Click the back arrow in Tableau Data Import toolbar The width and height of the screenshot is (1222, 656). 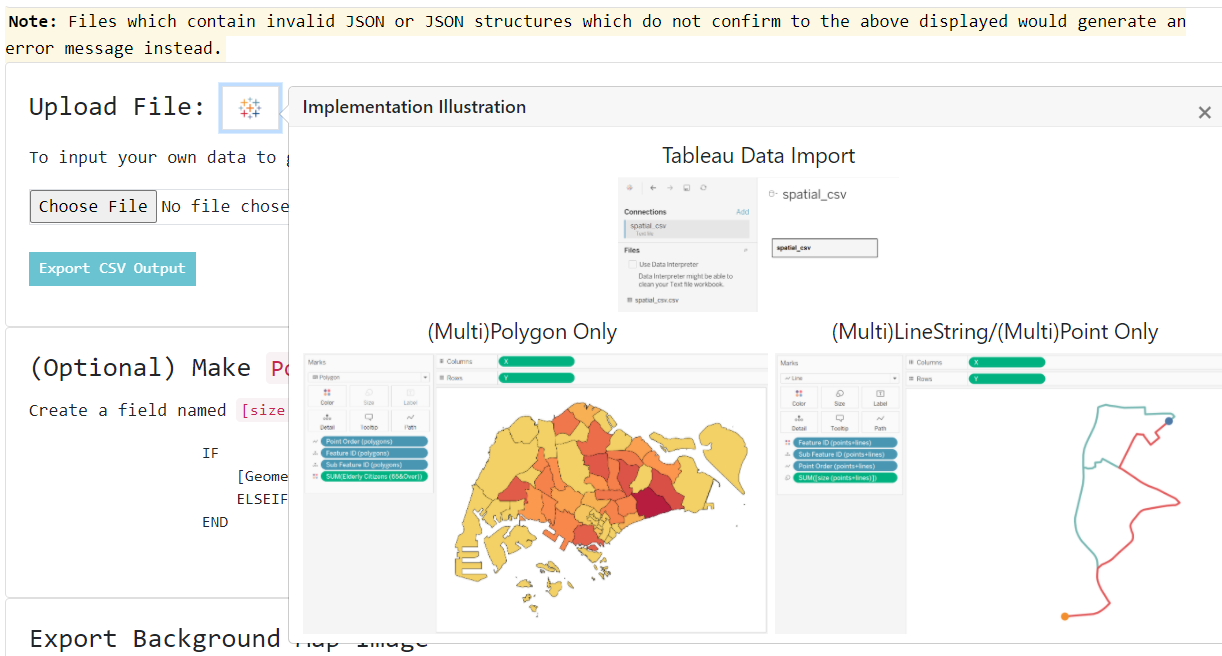pyautogui.click(x=653, y=187)
